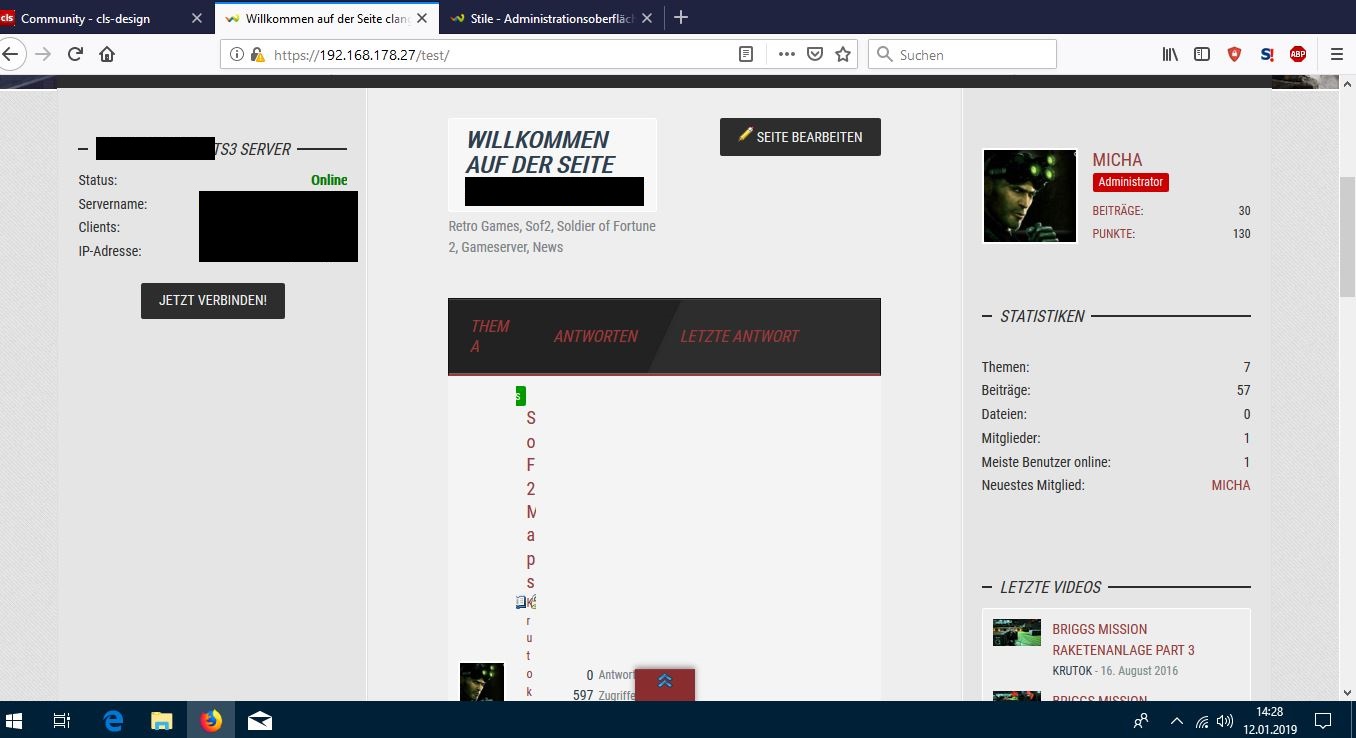Bookmark this page with the star icon

843,55
